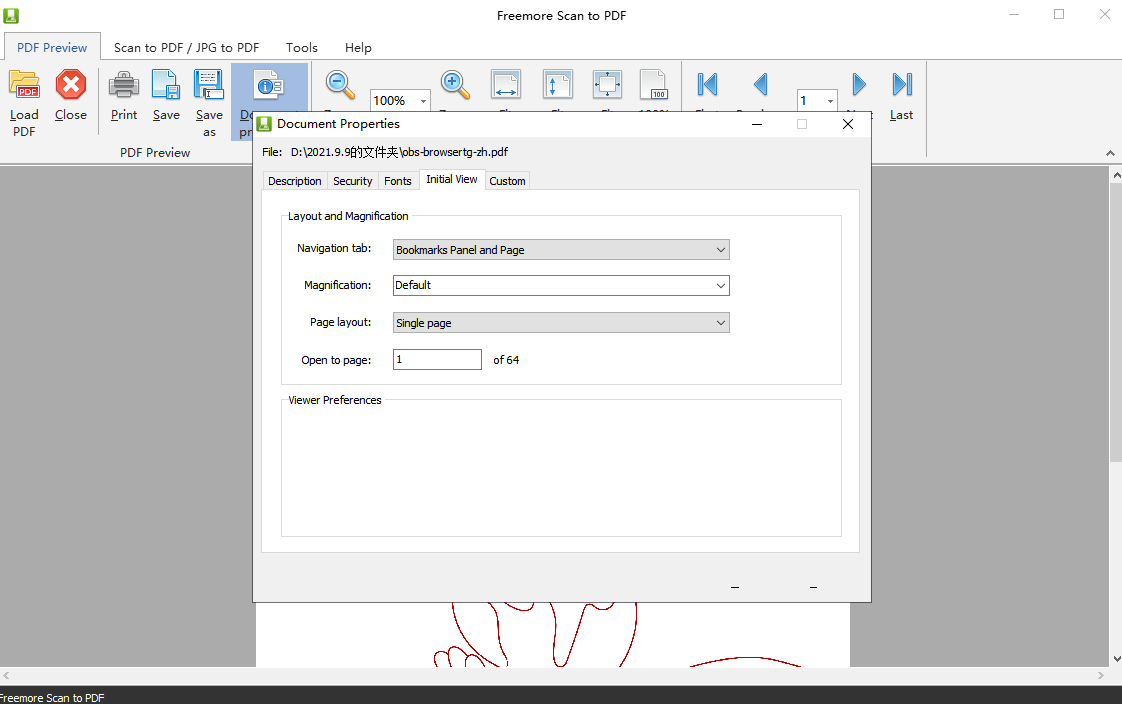Close the PDF with the red X icon
Image resolution: width=1122 pixels, height=704 pixels.
pos(71,85)
